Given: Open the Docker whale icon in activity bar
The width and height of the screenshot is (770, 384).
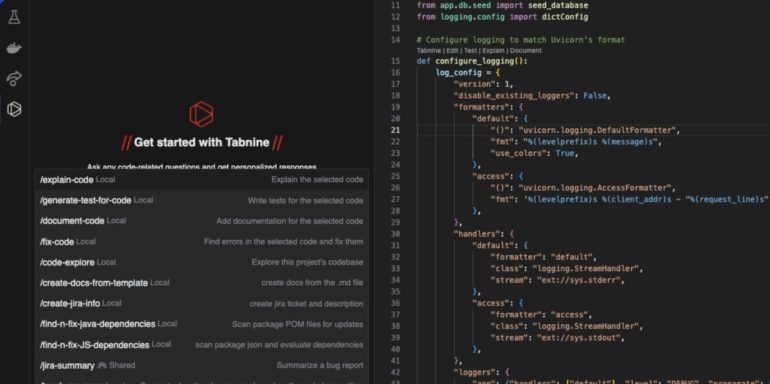Looking at the screenshot, I should tap(14, 48).
